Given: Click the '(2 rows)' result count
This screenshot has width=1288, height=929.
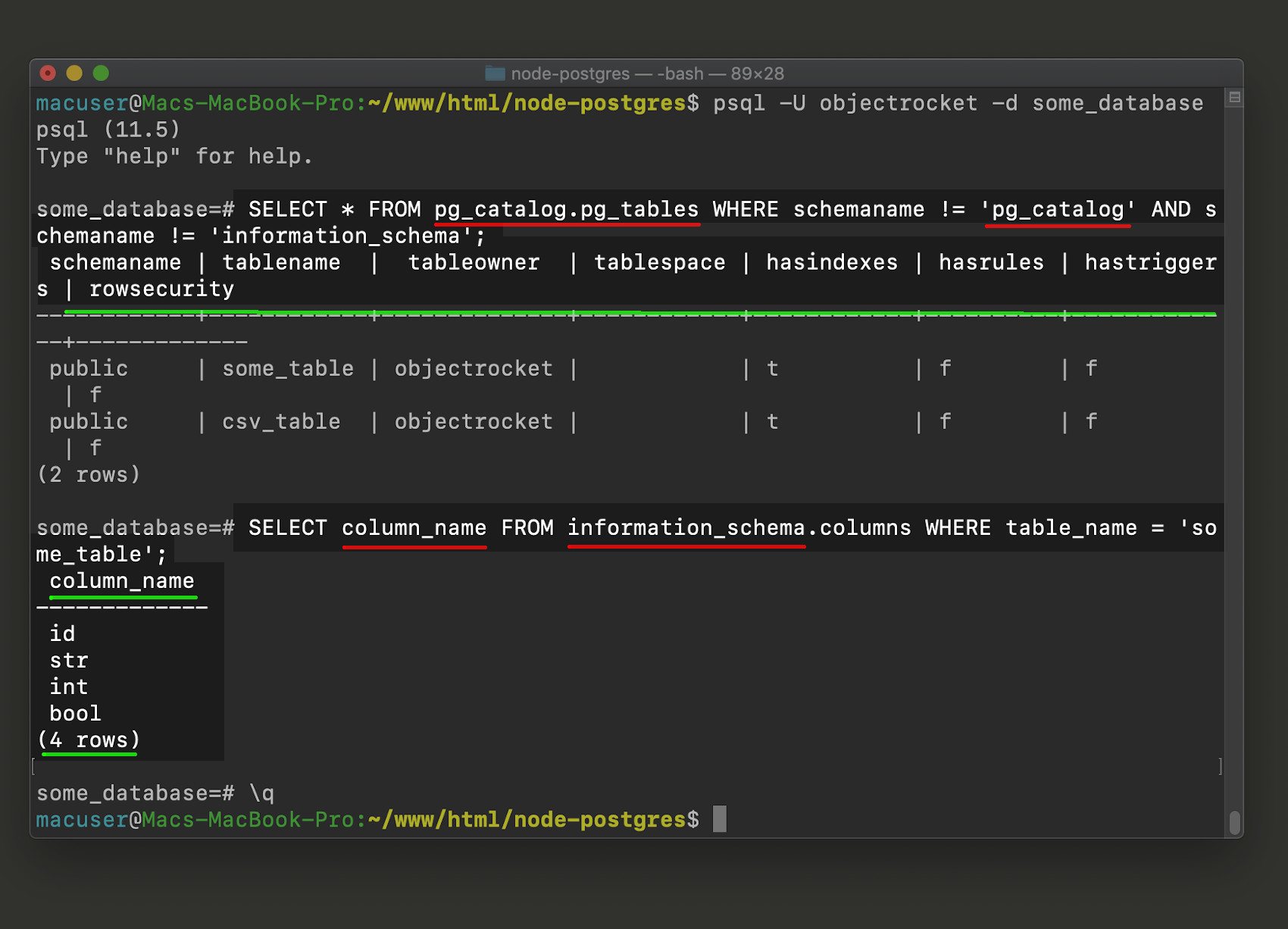Looking at the screenshot, I should click(x=89, y=475).
